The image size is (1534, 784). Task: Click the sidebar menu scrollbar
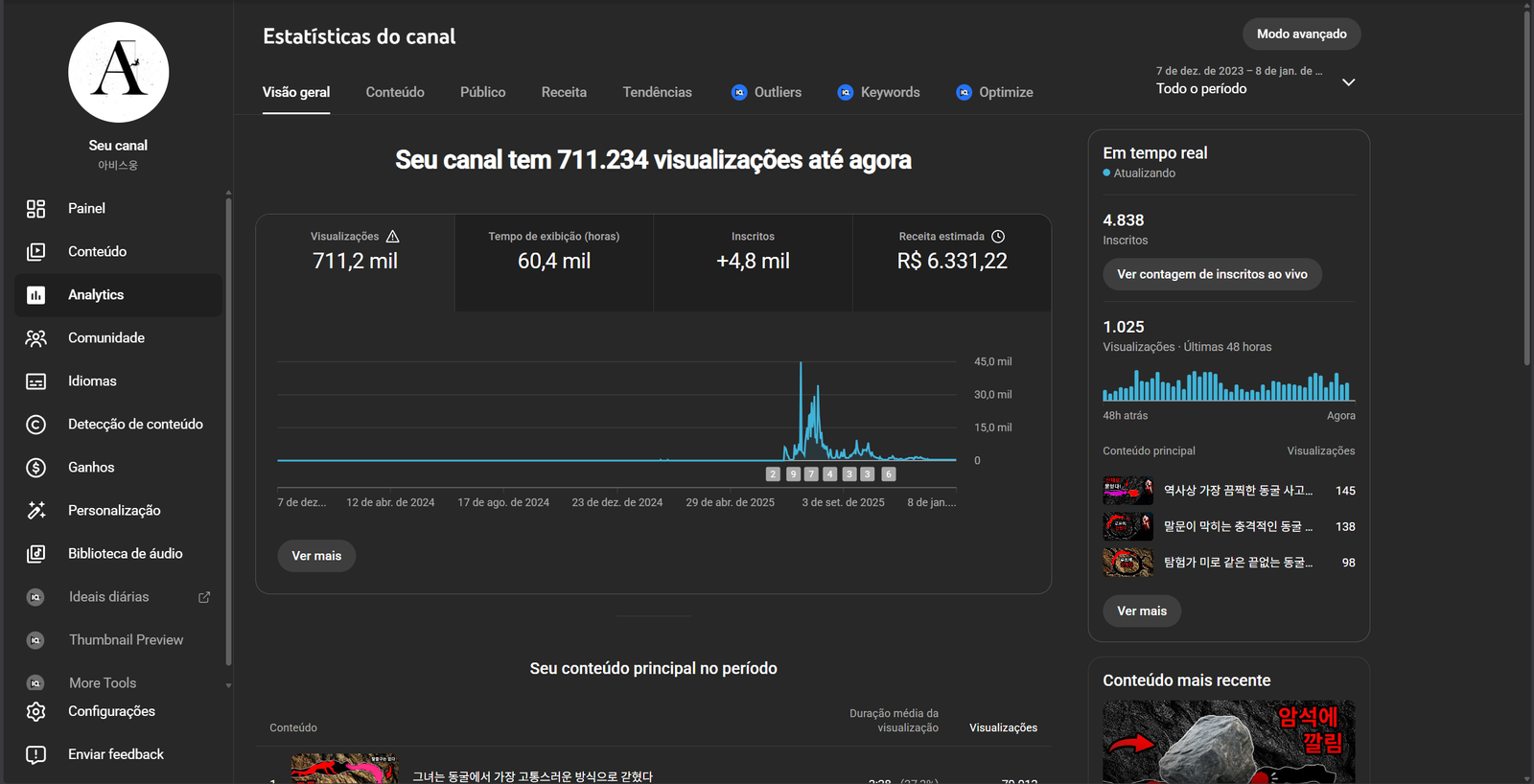pos(228,431)
